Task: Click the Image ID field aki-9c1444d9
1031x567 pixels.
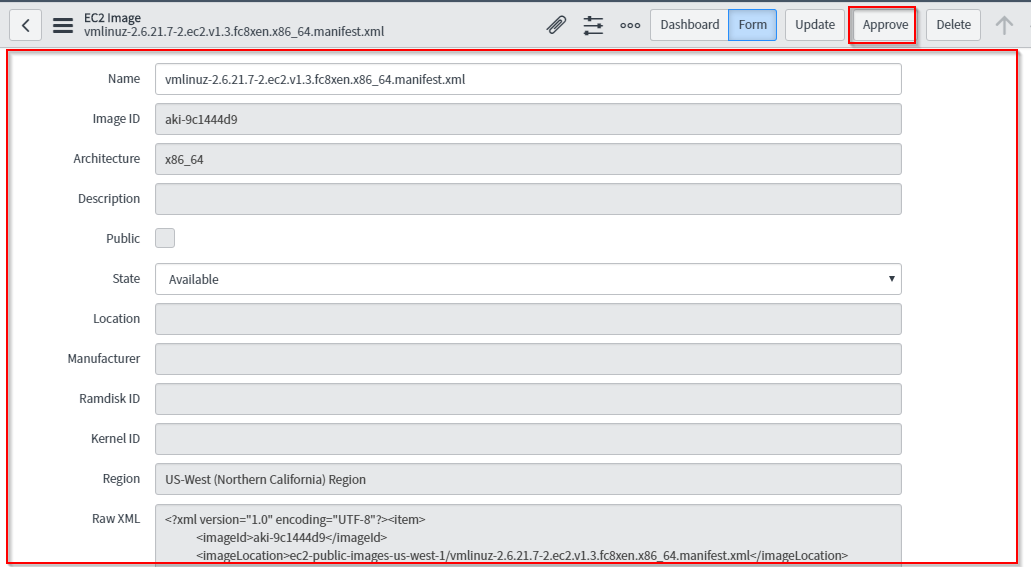Action: click(x=528, y=119)
